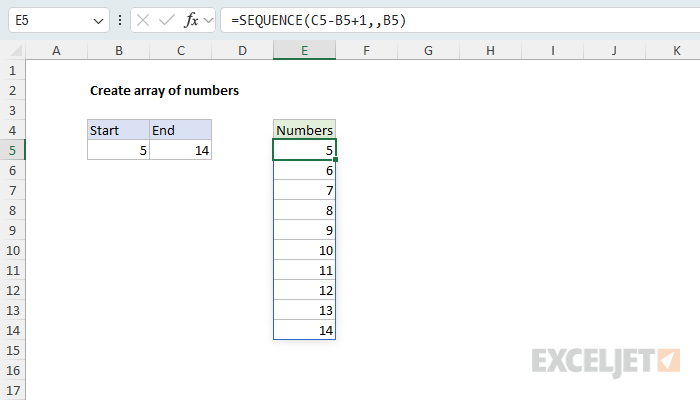
Task: Click the Cancel (X) formula button
Action: 143,20
